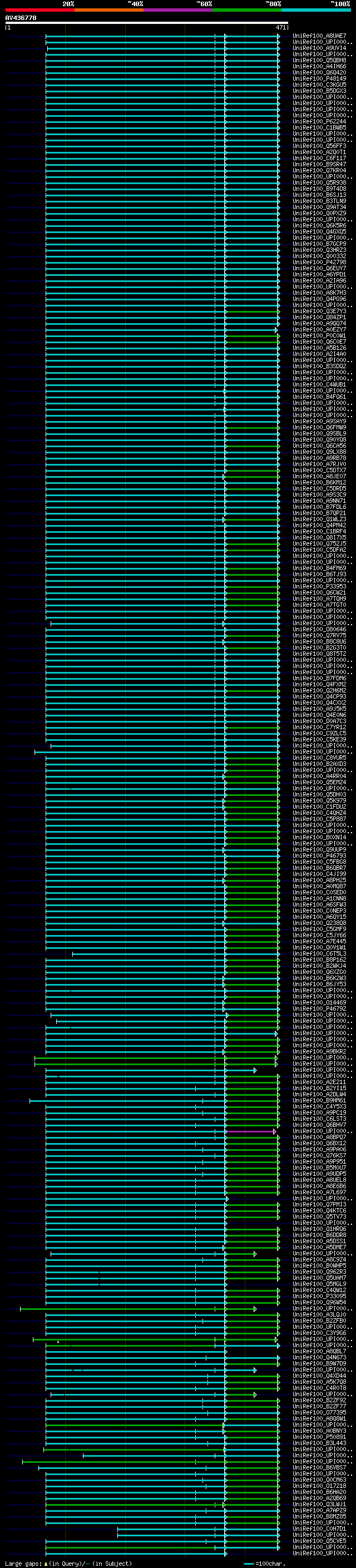Click hit label UniRef100_A5B126
The width and height of the screenshot is (356, 1568).
[x=319, y=348]
